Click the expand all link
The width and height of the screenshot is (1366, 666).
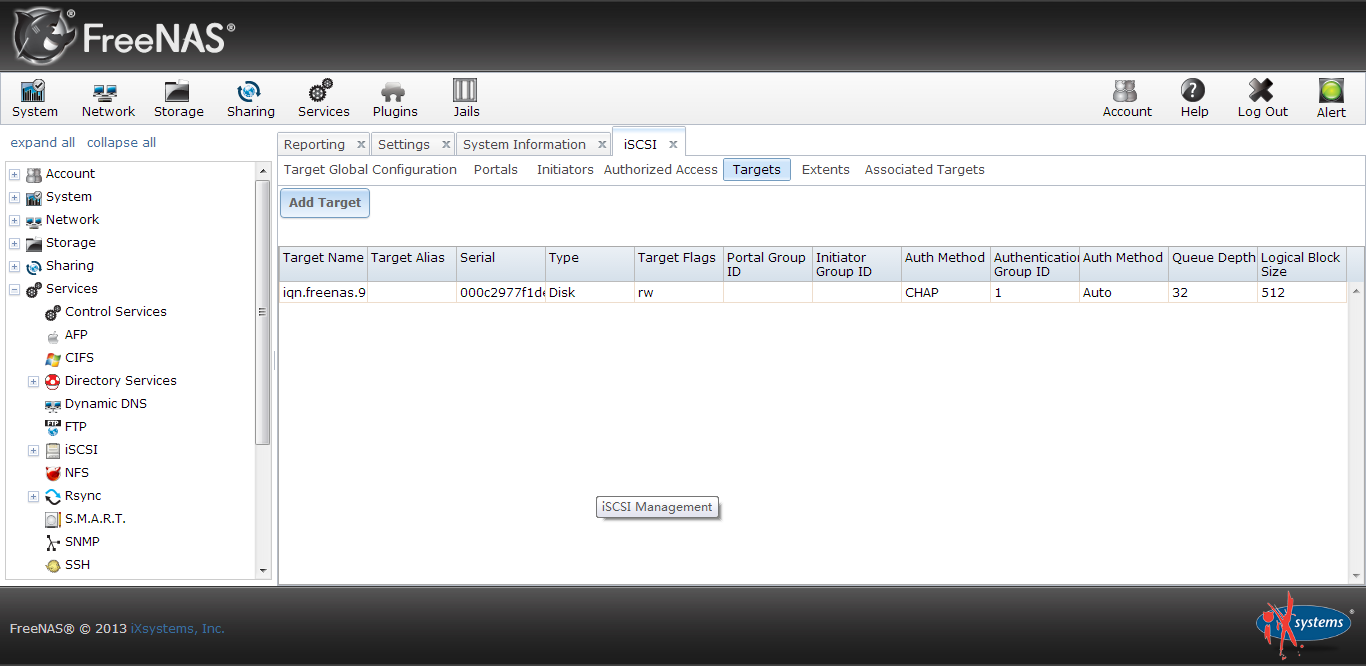tap(43, 143)
